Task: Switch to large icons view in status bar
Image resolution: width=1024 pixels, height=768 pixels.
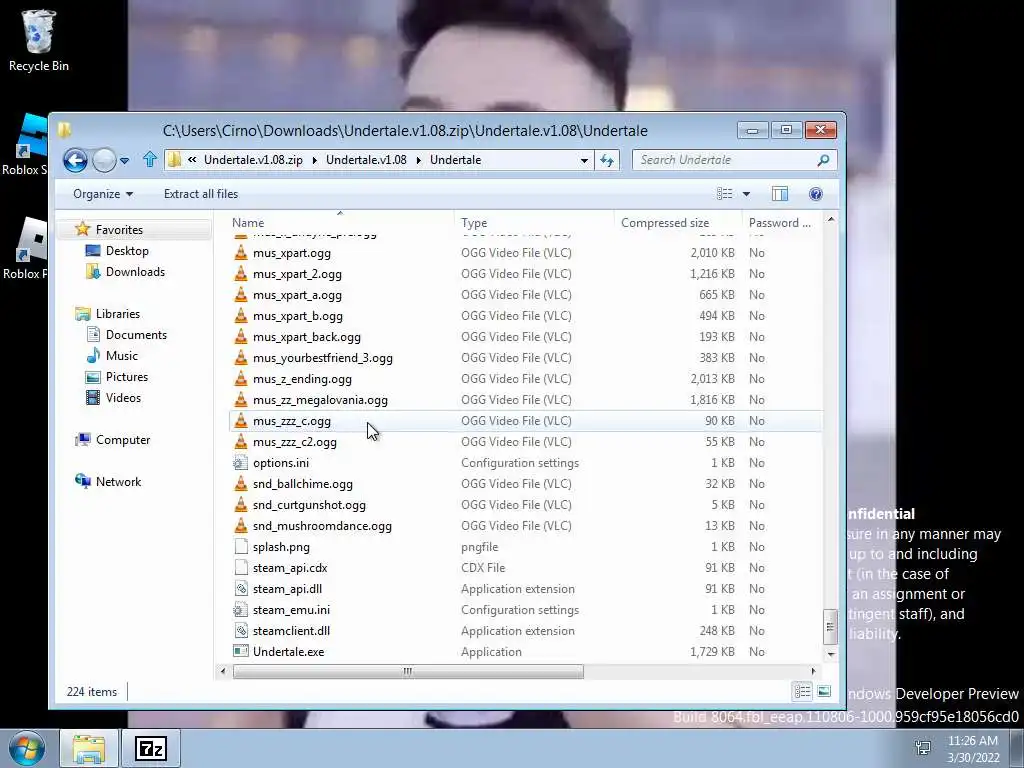Action: pos(824,691)
